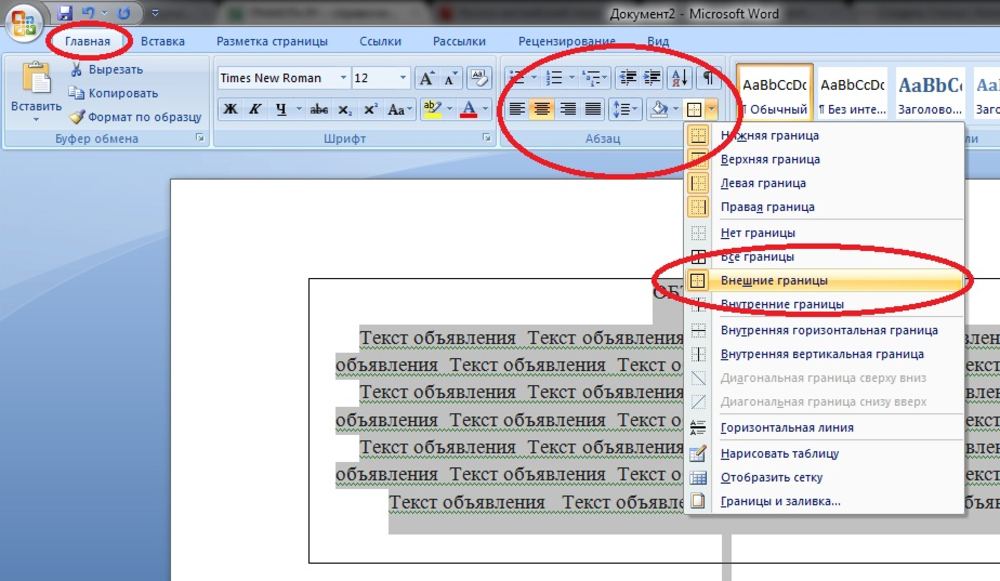The width and height of the screenshot is (1000, 581).
Task: Decrease paragraph indent
Action: pos(628,78)
